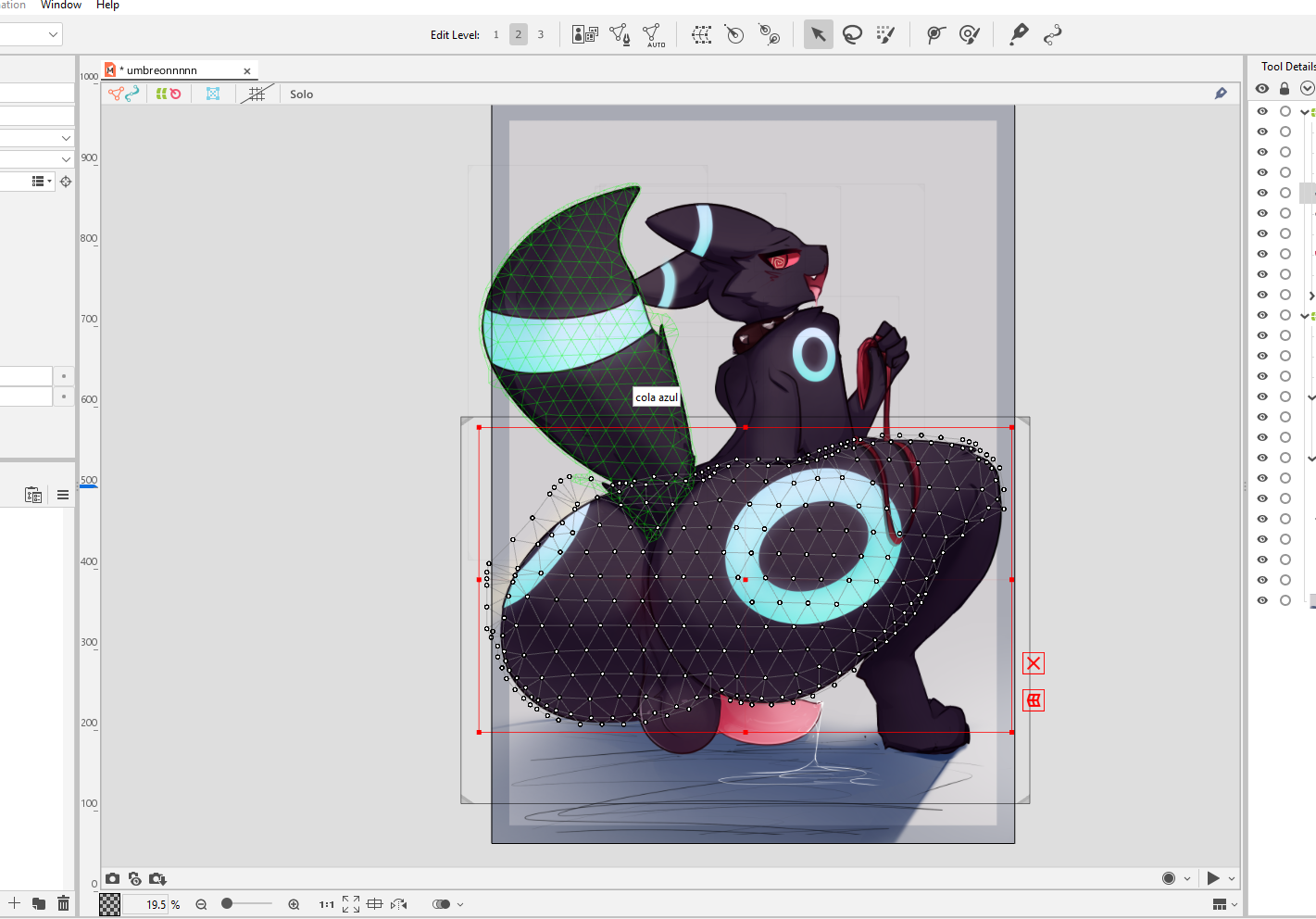Screen dimensions: 1316x919
Task: Reset zoom with the 1:1 button
Action: 327,904
